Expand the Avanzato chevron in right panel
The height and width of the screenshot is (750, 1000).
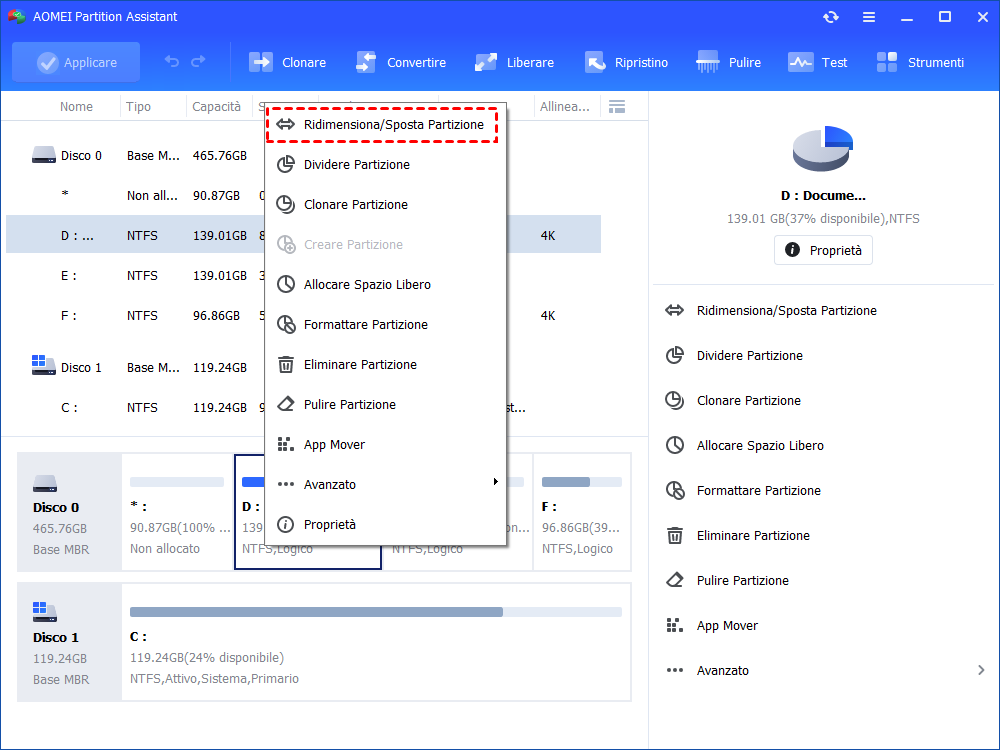[x=981, y=670]
